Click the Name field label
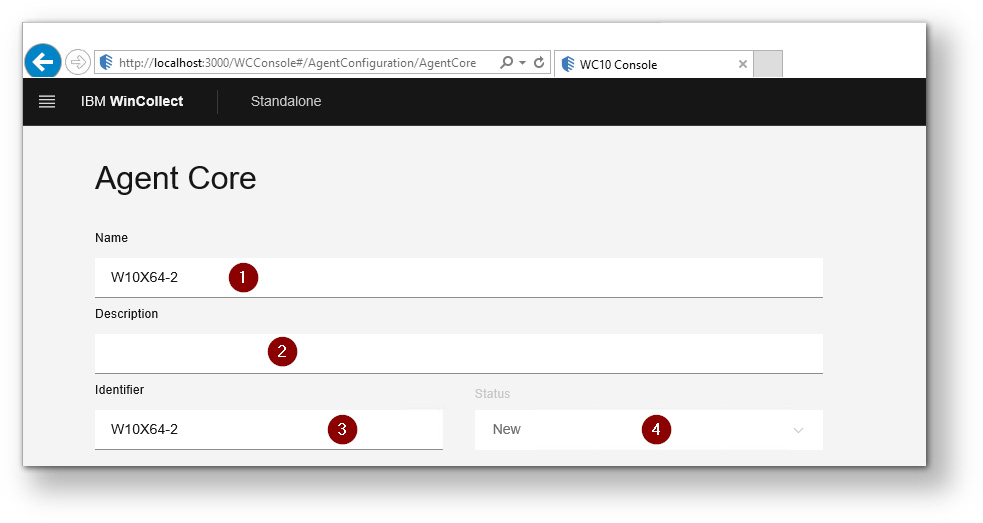This screenshot has height=523, width=983. click(112, 238)
